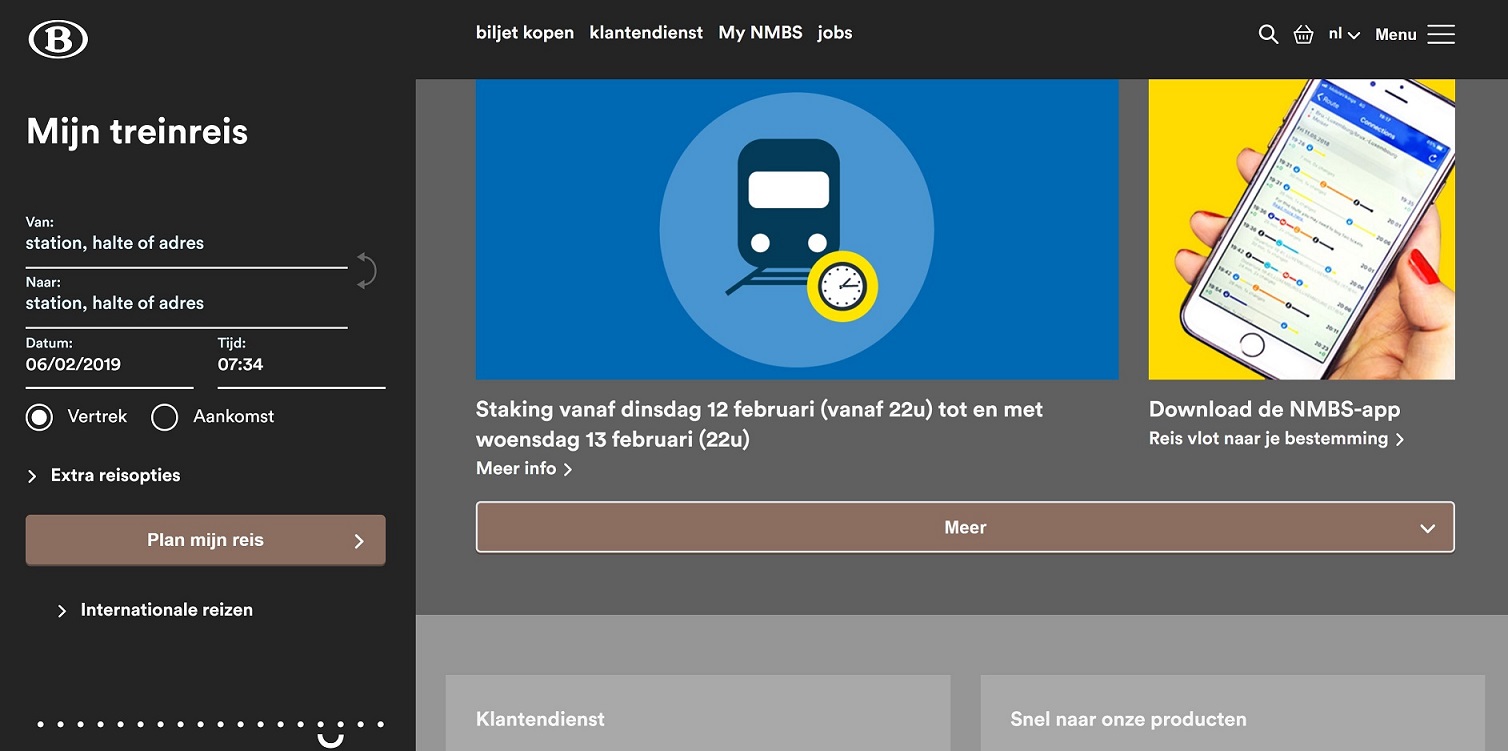Open biljet kopen menu
The image size is (1508, 751).
(x=525, y=33)
